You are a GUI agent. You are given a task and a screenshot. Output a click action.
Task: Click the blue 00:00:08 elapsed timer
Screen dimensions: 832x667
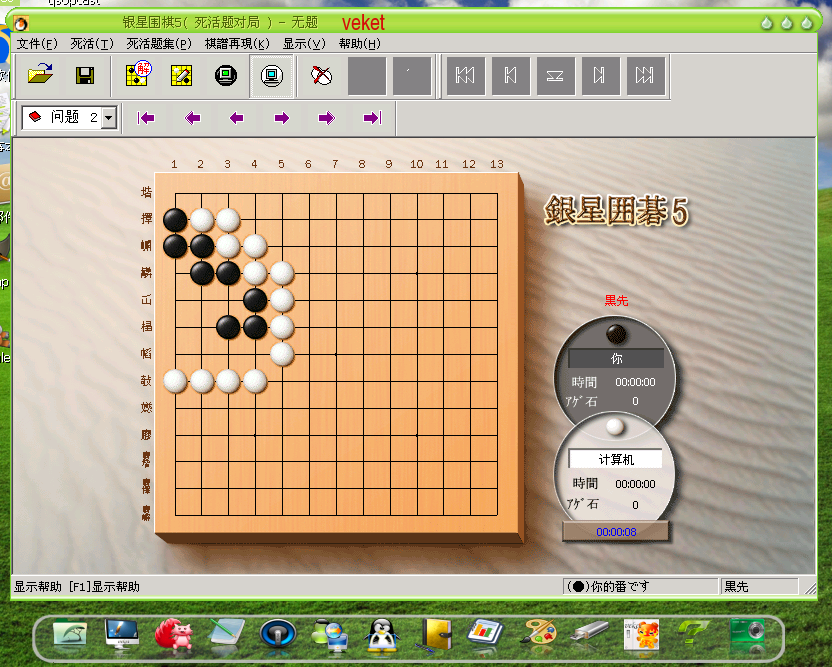point(616,532)
